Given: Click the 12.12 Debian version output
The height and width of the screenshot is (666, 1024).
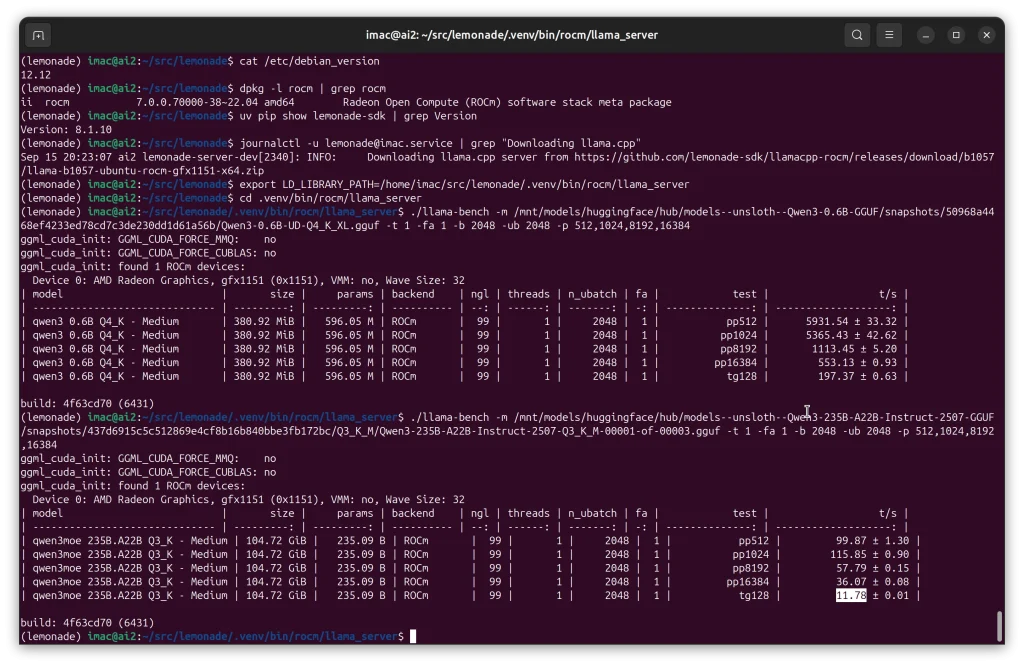Looking at the screenshot, I should (x=35, y=75).
